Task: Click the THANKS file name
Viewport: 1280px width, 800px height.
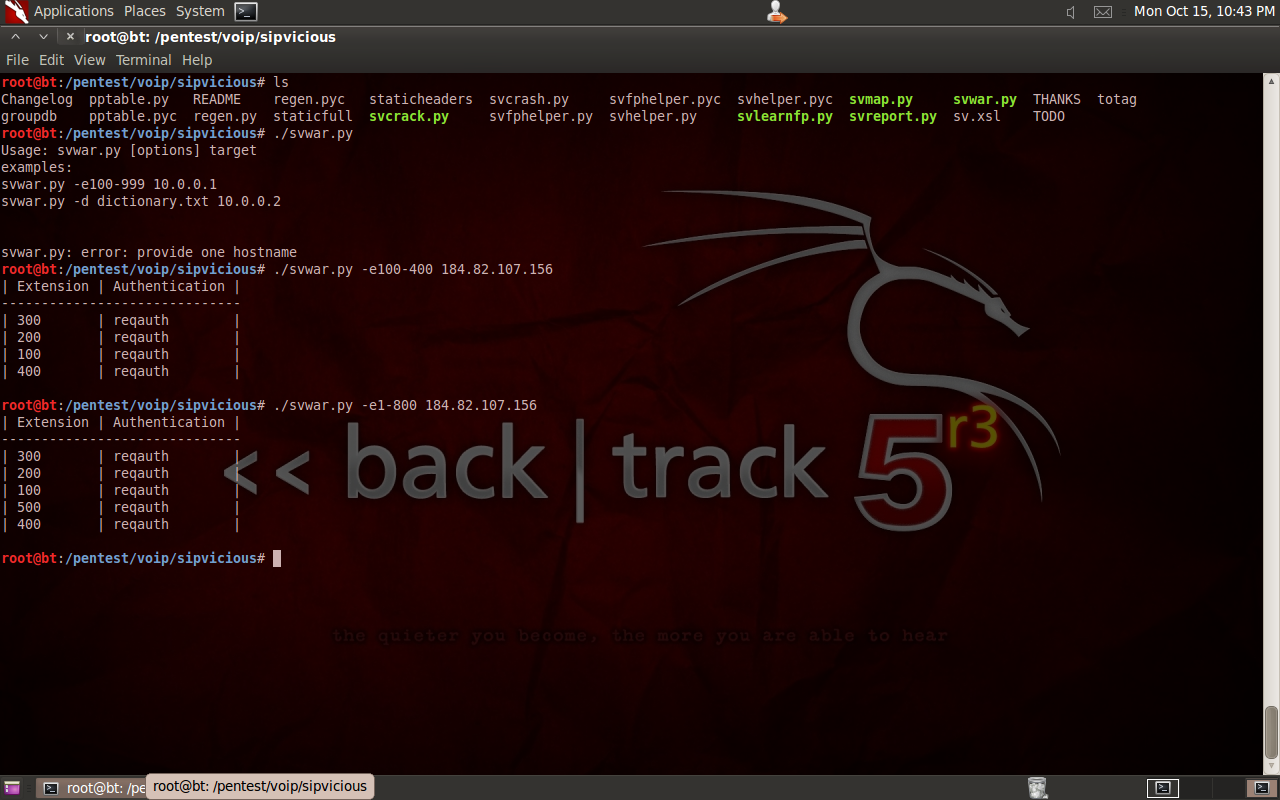Action: point(1057,99)
